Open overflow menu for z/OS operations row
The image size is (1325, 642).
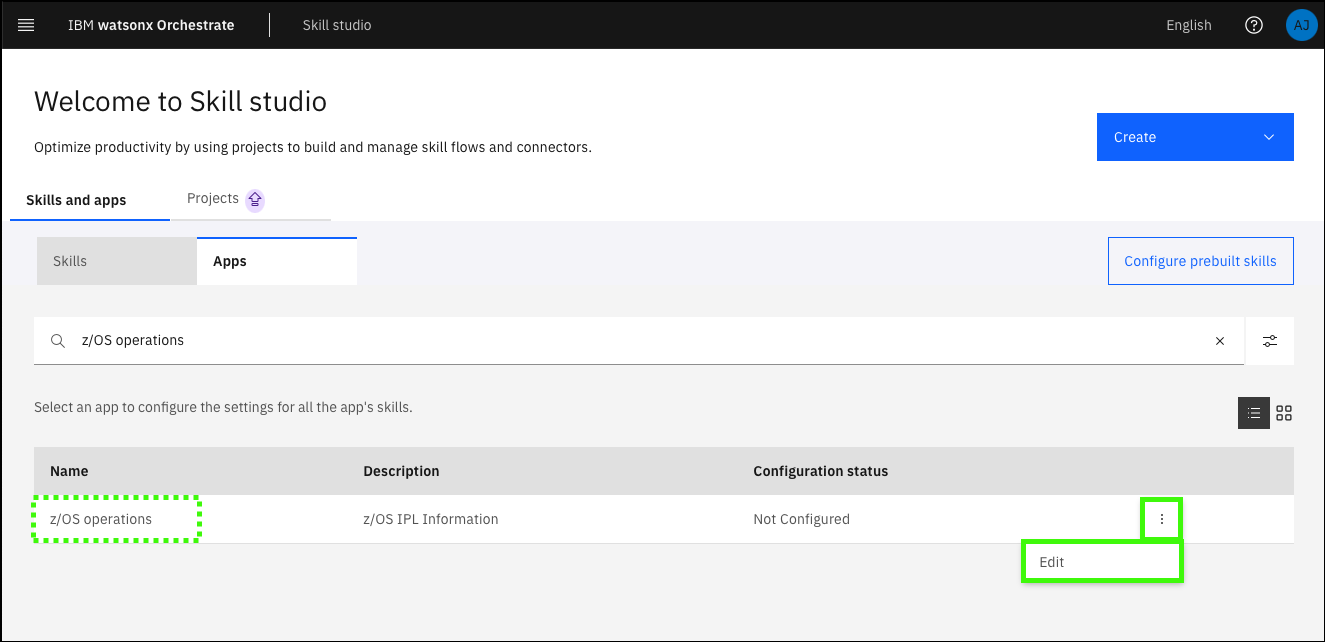pyautogui.click(x=1161, y=519)
